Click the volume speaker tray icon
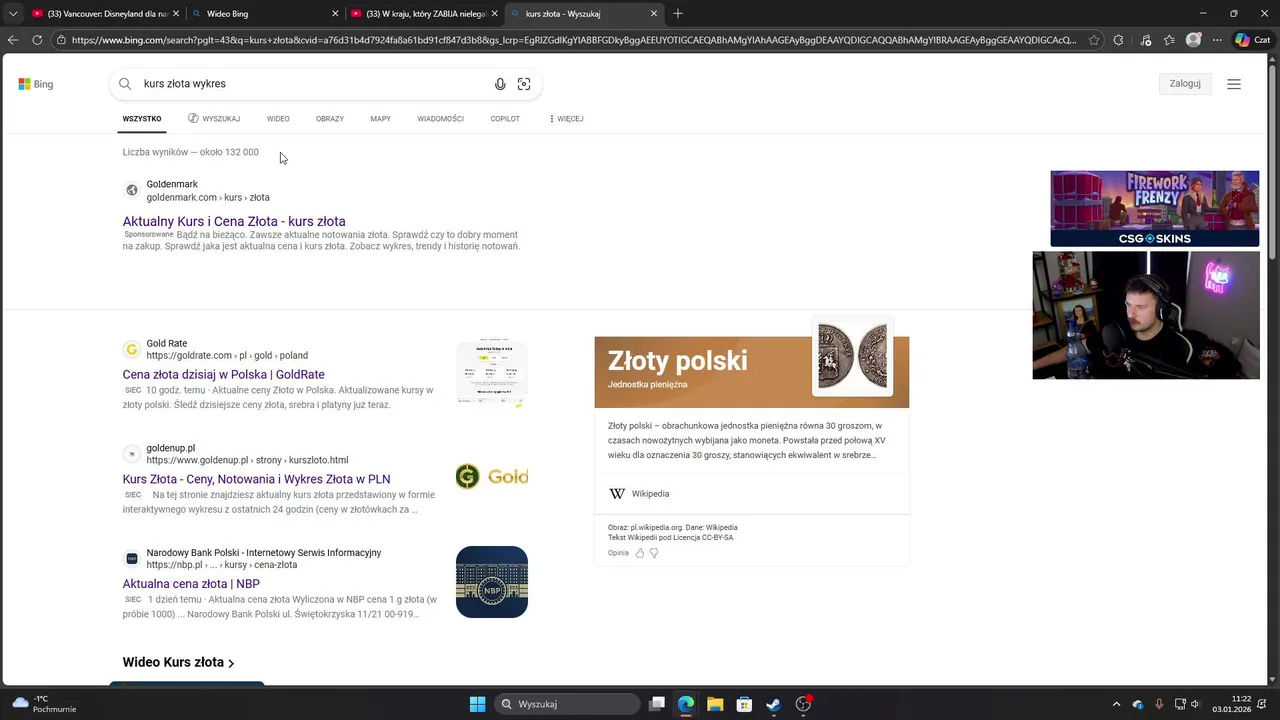The image size is (1280, 720). point(1195,704)
